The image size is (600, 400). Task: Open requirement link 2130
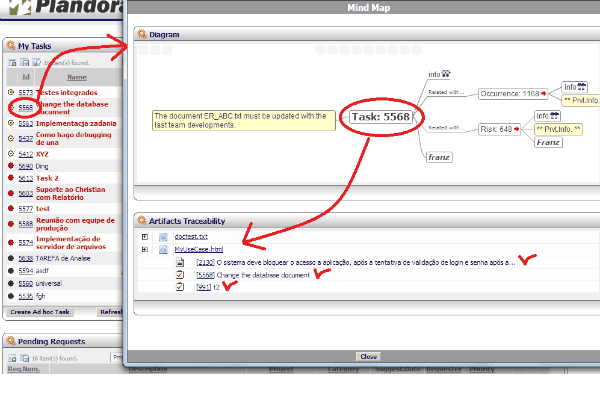(x=205, y=262)
